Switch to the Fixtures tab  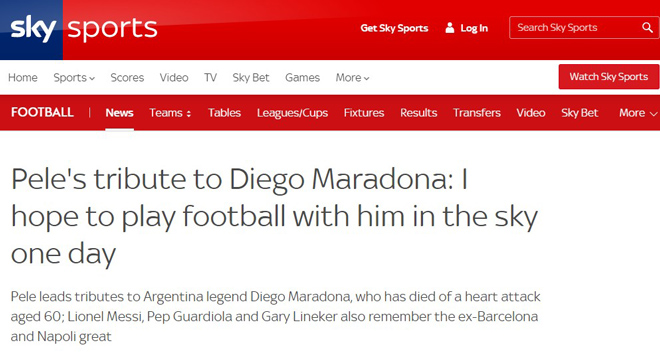coord(364,113)
